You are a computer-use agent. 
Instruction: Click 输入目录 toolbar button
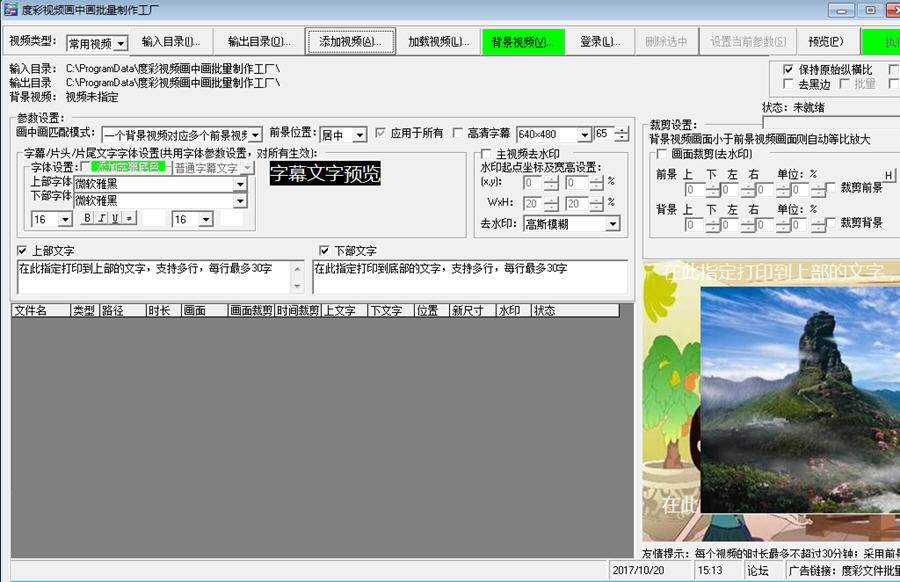[x=171, y=41]
